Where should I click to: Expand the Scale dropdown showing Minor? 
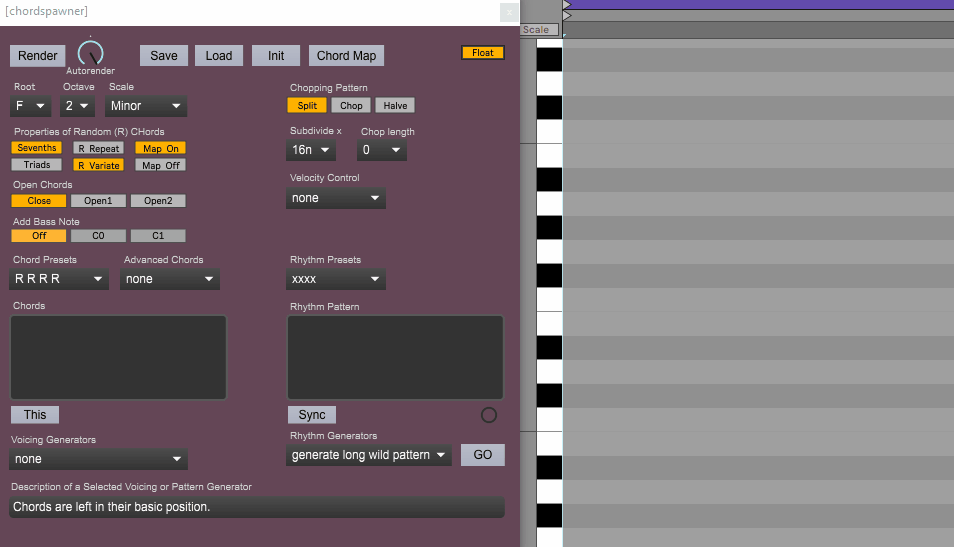(x=146, y=106)
